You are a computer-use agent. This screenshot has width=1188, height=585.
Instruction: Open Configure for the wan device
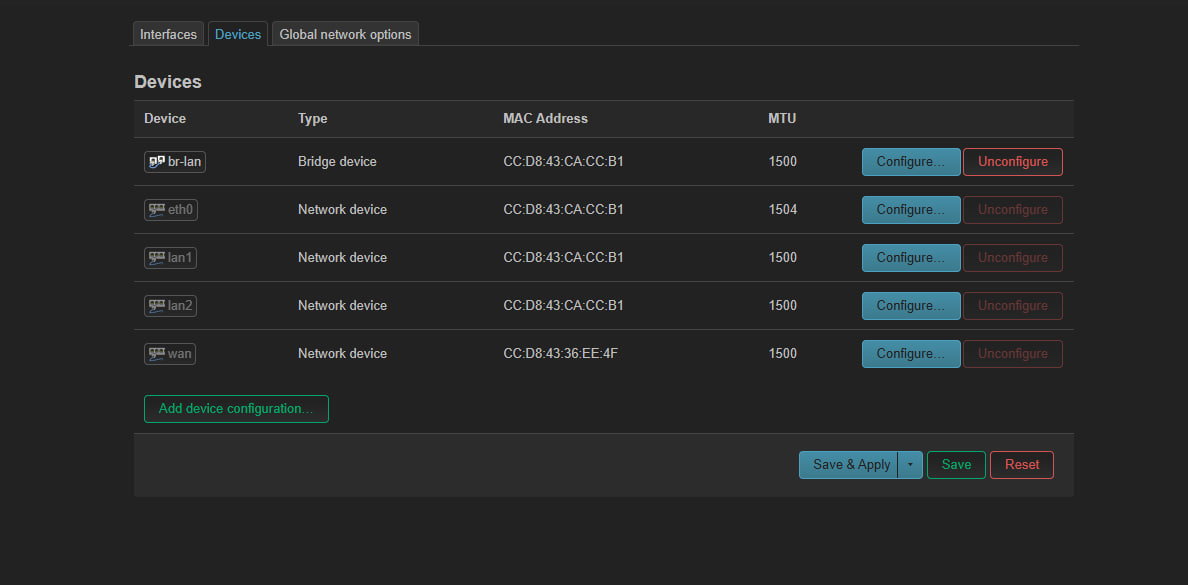911,354
